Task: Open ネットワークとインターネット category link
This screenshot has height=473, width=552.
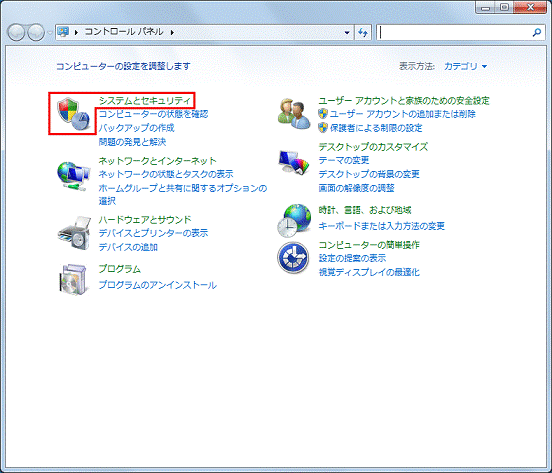Action: (157, 160)
